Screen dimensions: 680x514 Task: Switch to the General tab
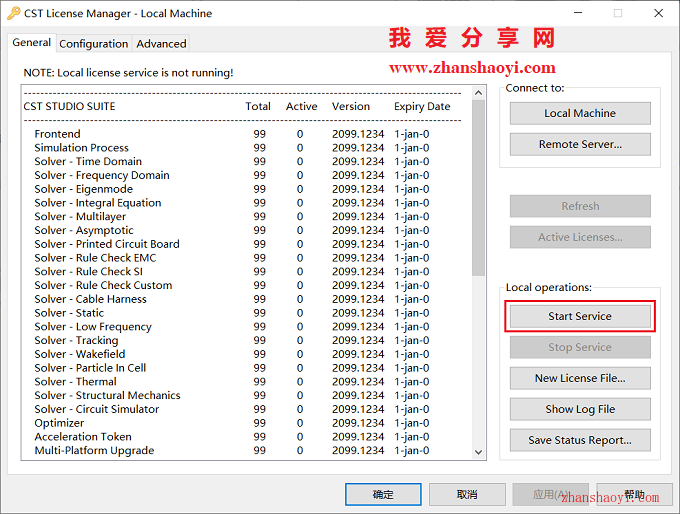coord(32,43)
